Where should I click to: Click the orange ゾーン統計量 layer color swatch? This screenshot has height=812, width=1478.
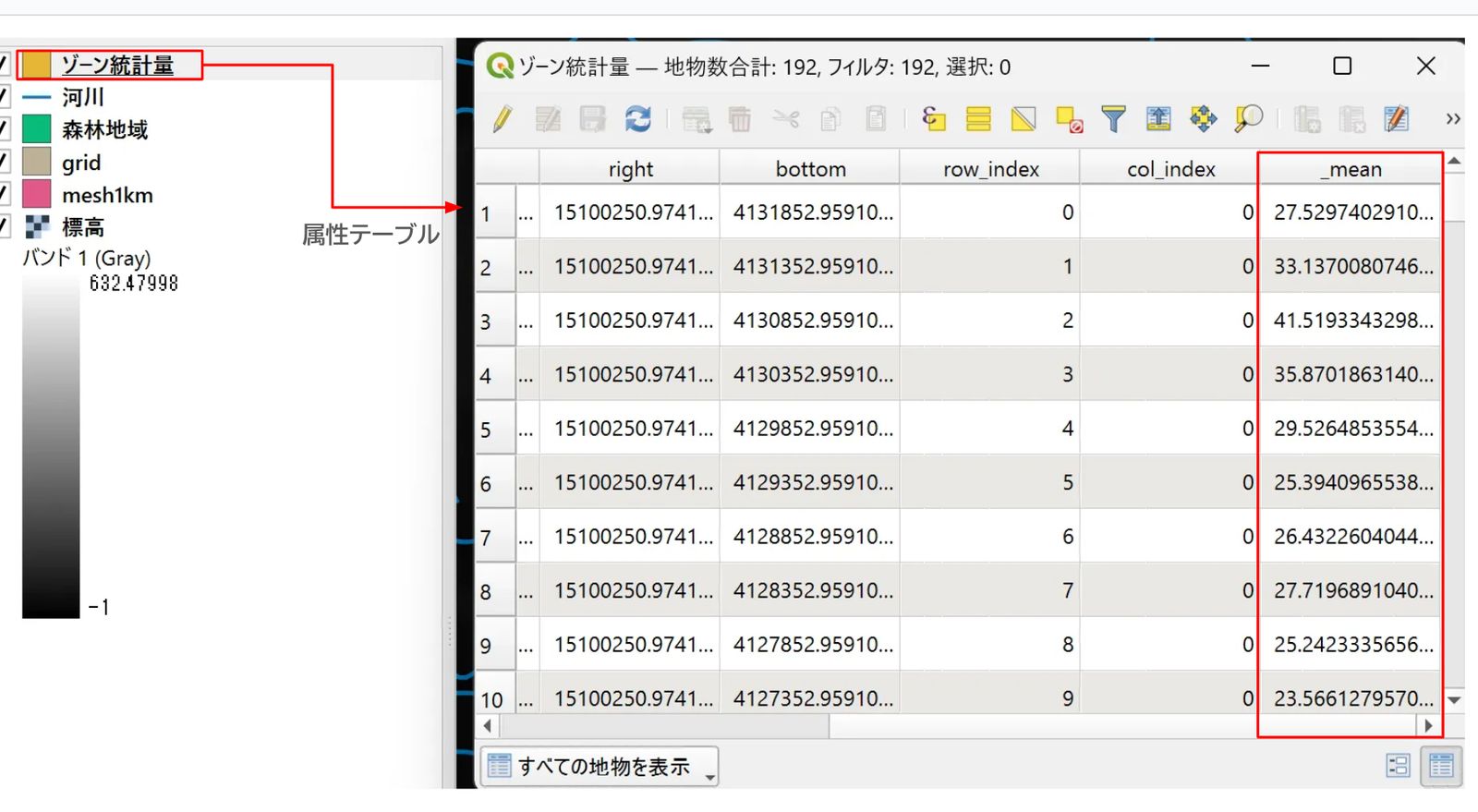pyautogui.click(x=36, y=65)
